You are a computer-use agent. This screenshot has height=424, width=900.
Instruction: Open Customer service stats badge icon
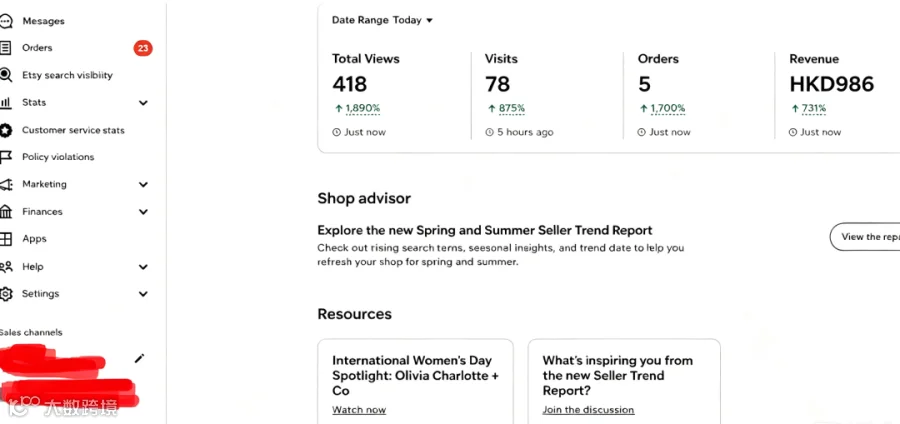5,130
